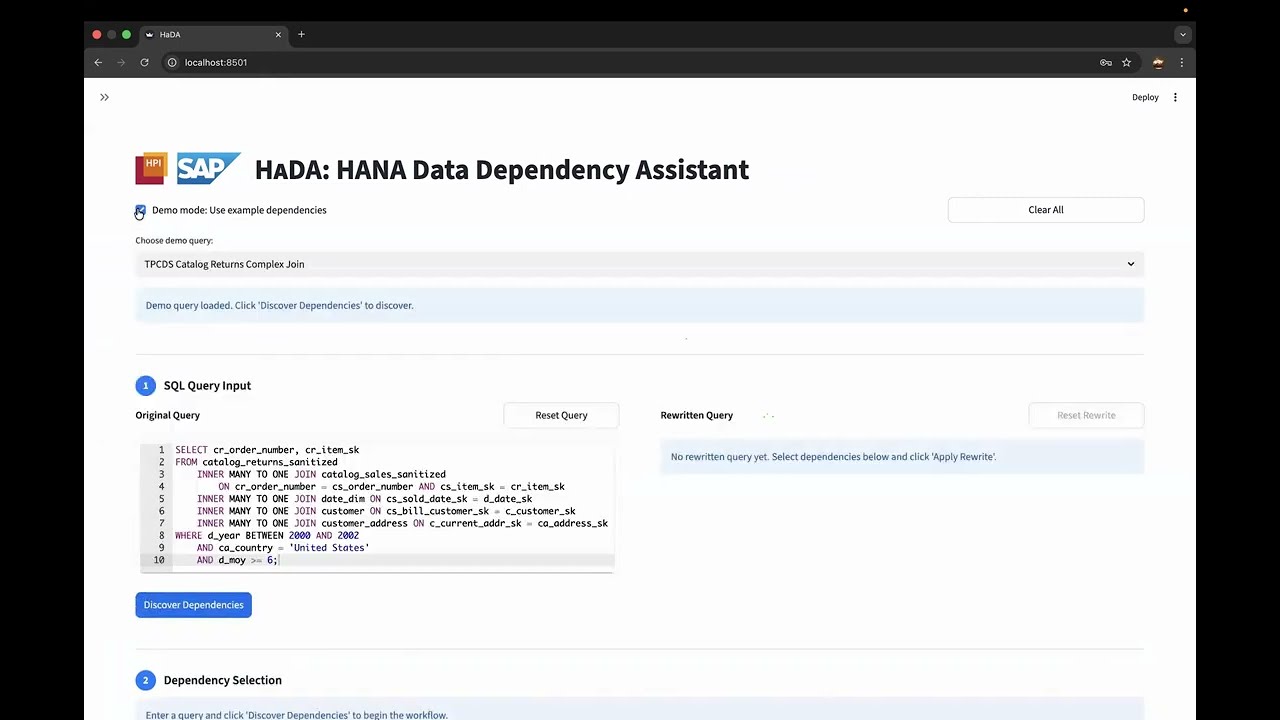Click the Original Query label
The height and width of the screenshot is (720, 1280).
tap(168, 415)
